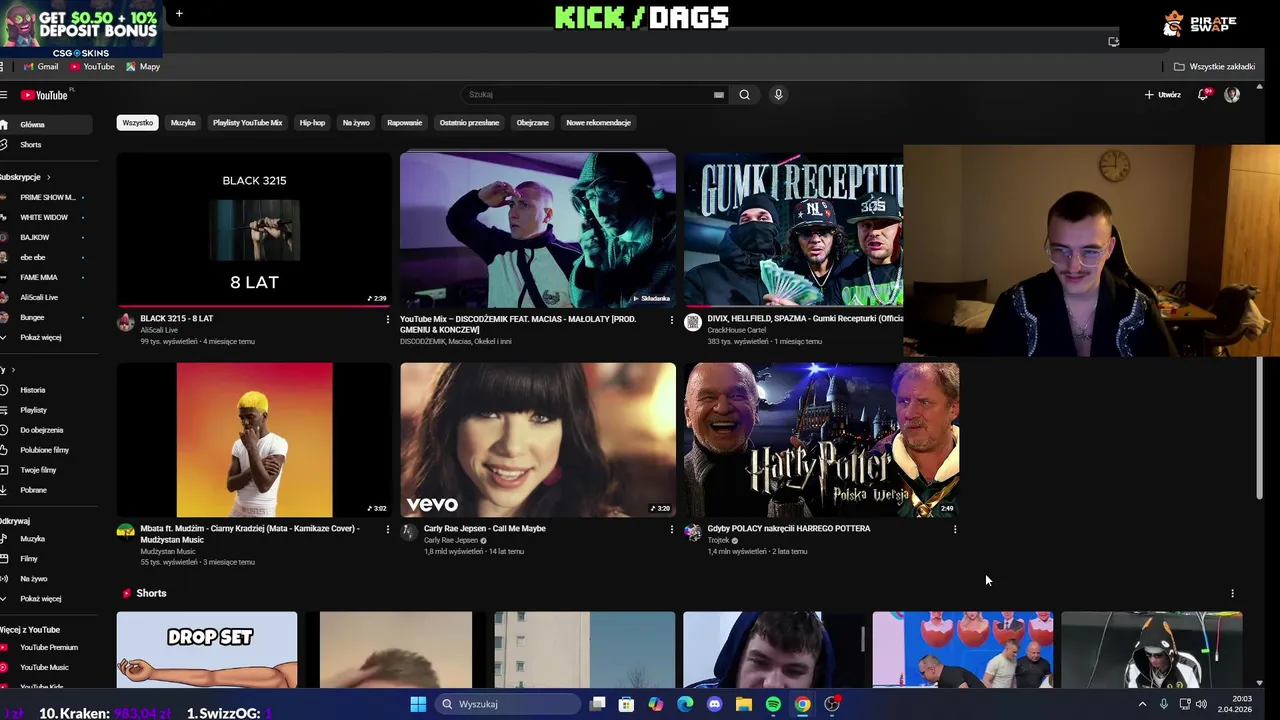Image resolution: width=1280 pixels, height=720 pixels.
Task: Select the Obejrzane filter chip
Action: pyautogui.click(x=532, y=123)
